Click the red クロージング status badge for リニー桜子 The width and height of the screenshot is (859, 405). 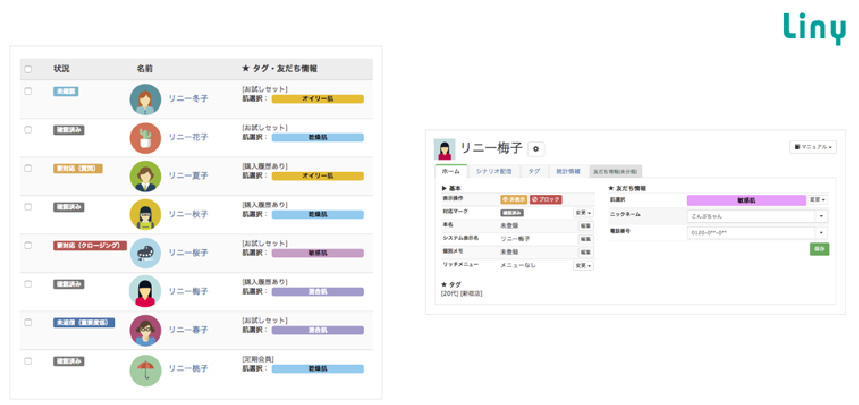coord(90,246)
